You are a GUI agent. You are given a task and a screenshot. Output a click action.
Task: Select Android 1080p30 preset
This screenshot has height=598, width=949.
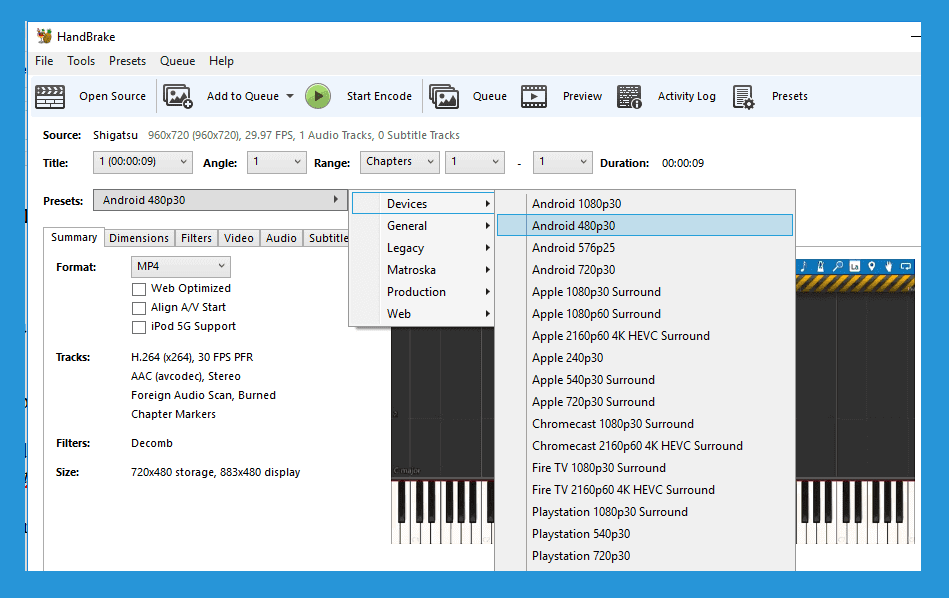[645, 204]
